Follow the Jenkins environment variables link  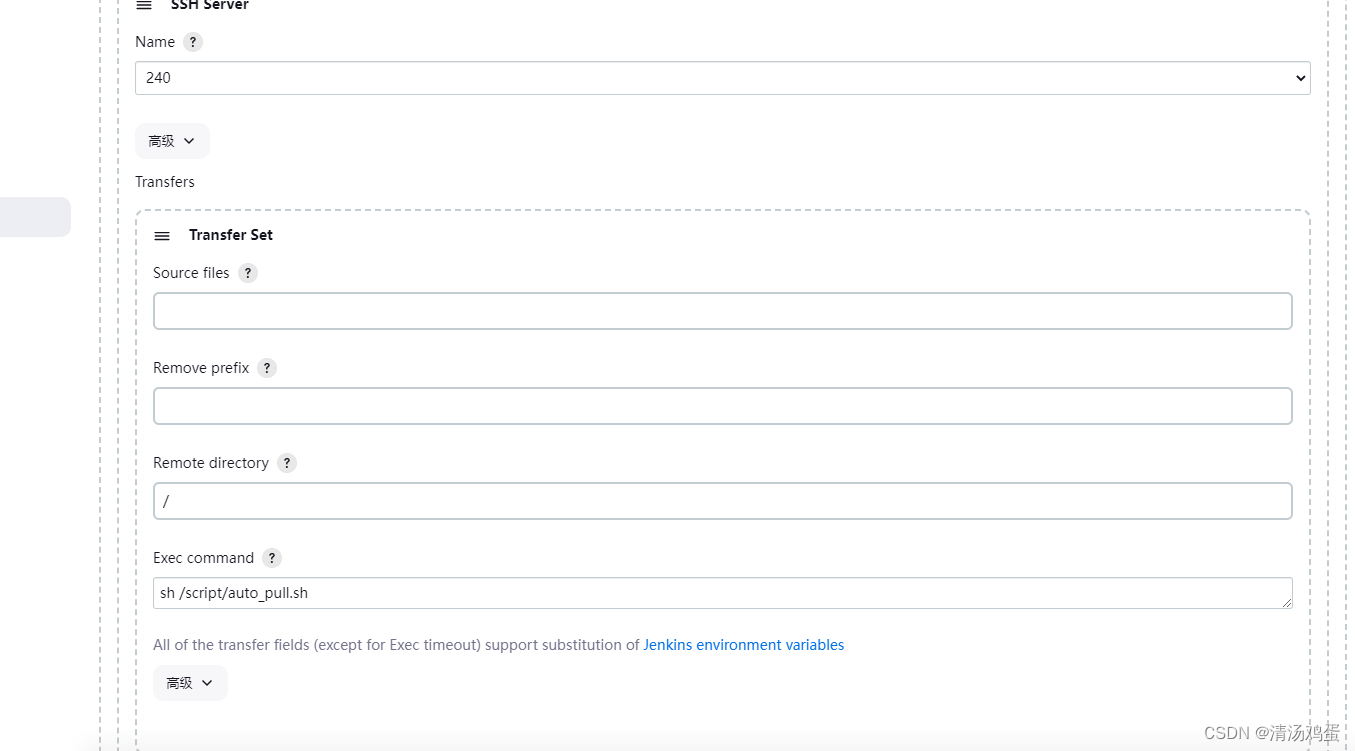743,645
